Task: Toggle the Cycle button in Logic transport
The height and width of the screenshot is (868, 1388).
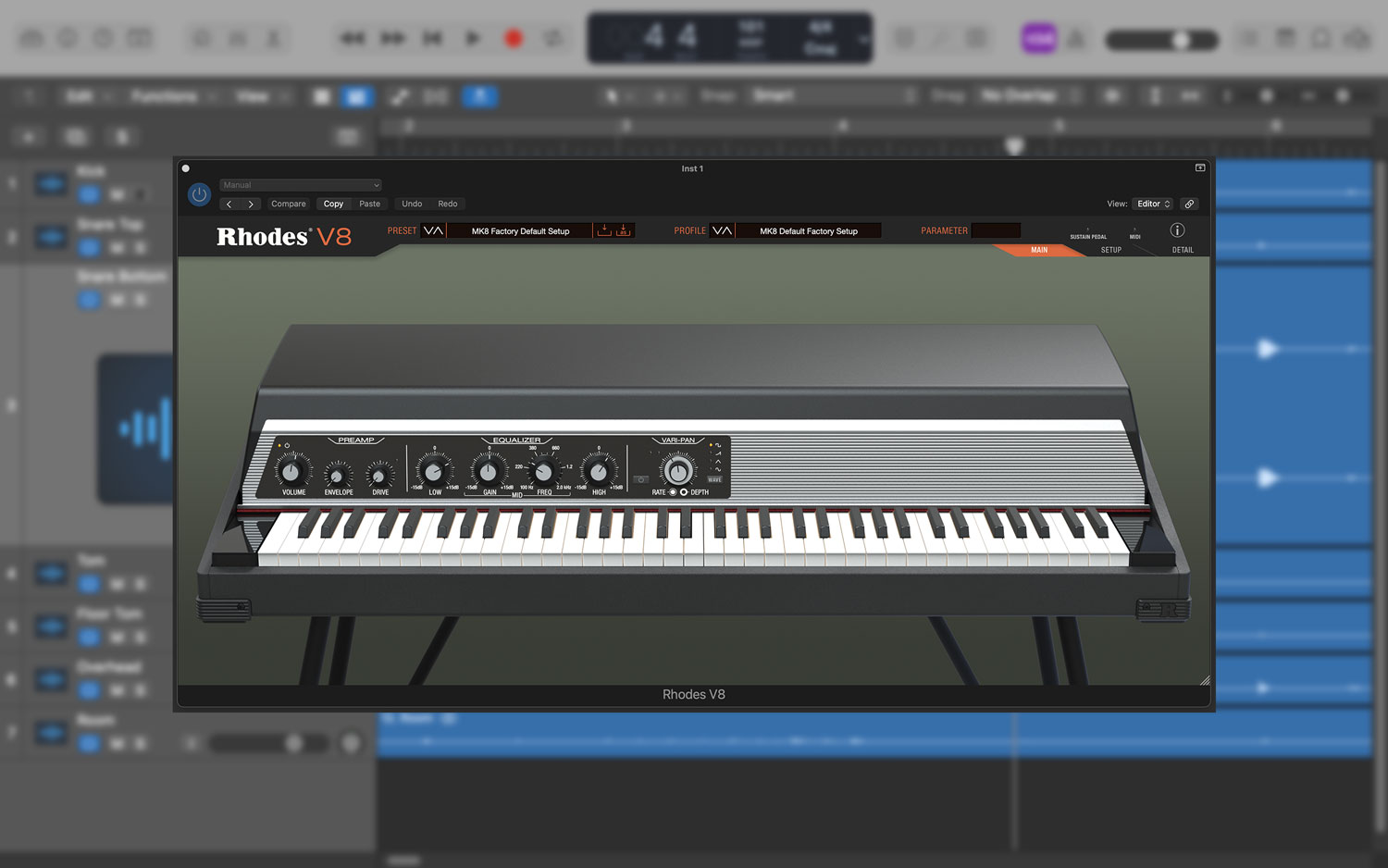Action: click(x=553, y=38)
